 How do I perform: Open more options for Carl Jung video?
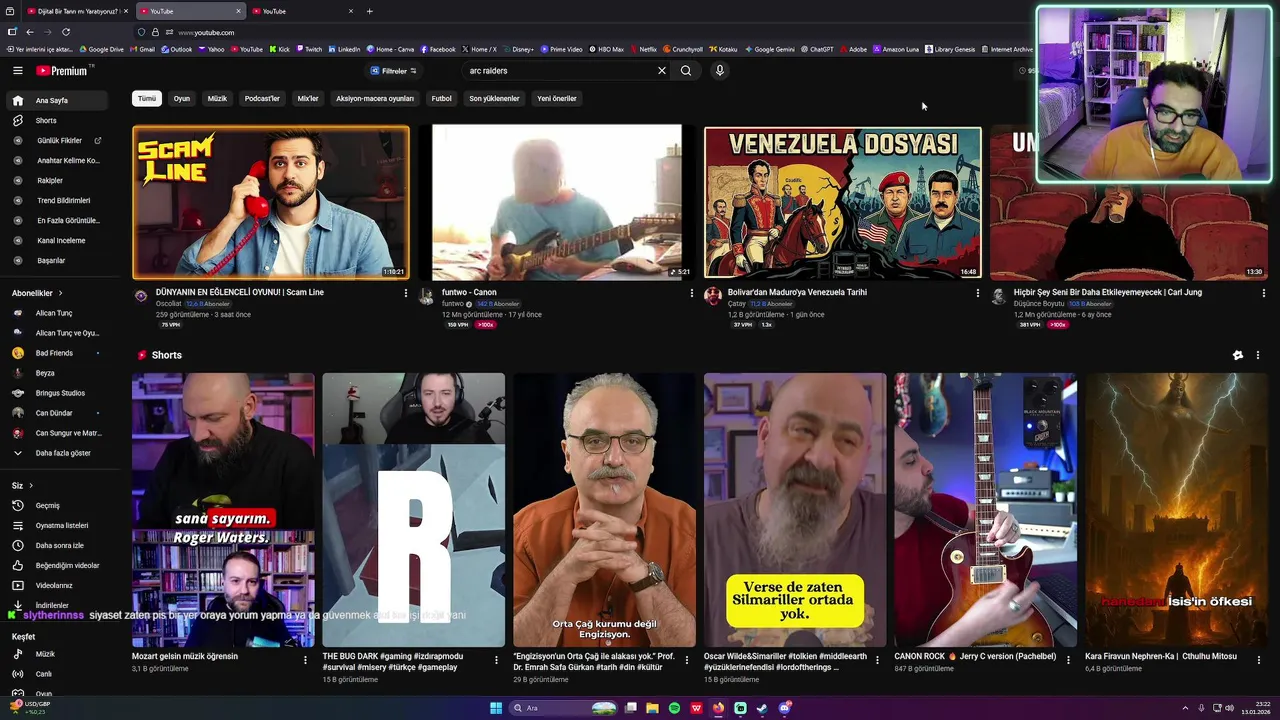[x=1263, y=293]
